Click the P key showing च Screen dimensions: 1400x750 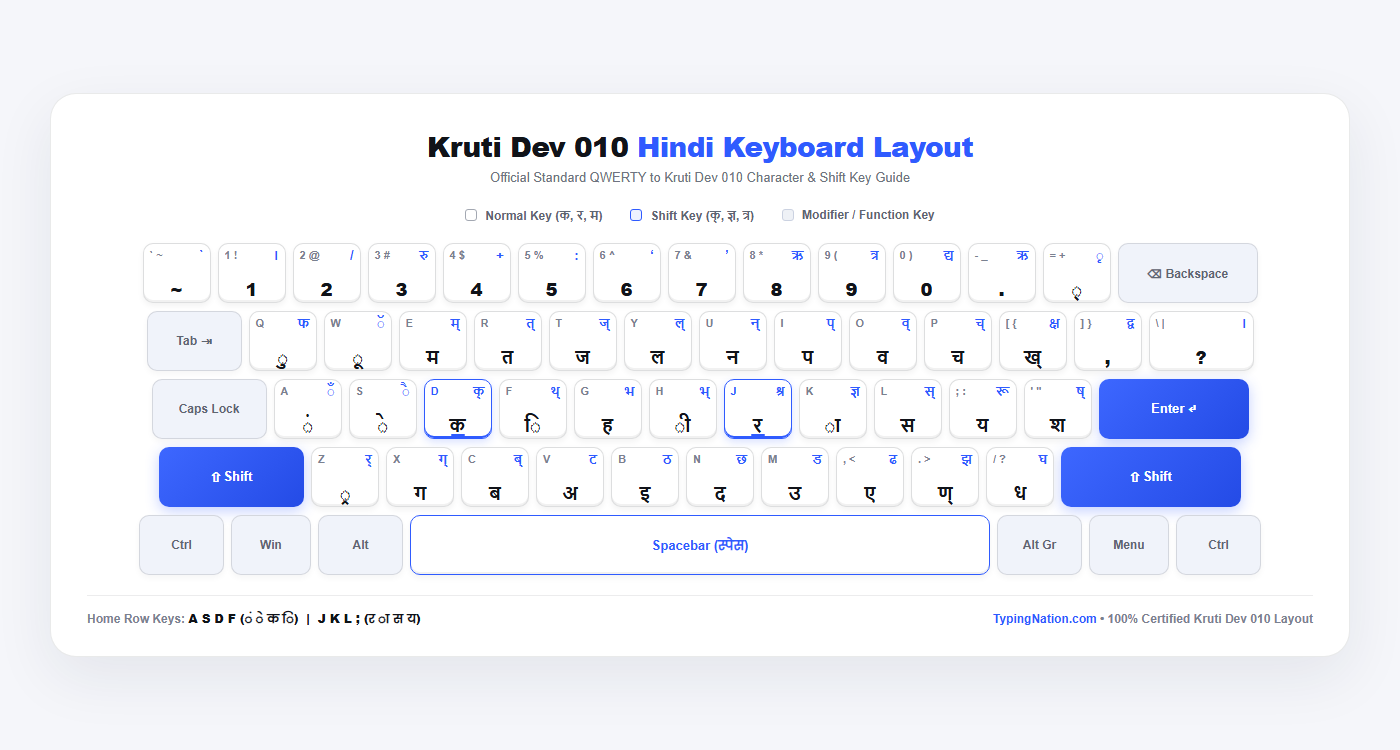(957, 341)
